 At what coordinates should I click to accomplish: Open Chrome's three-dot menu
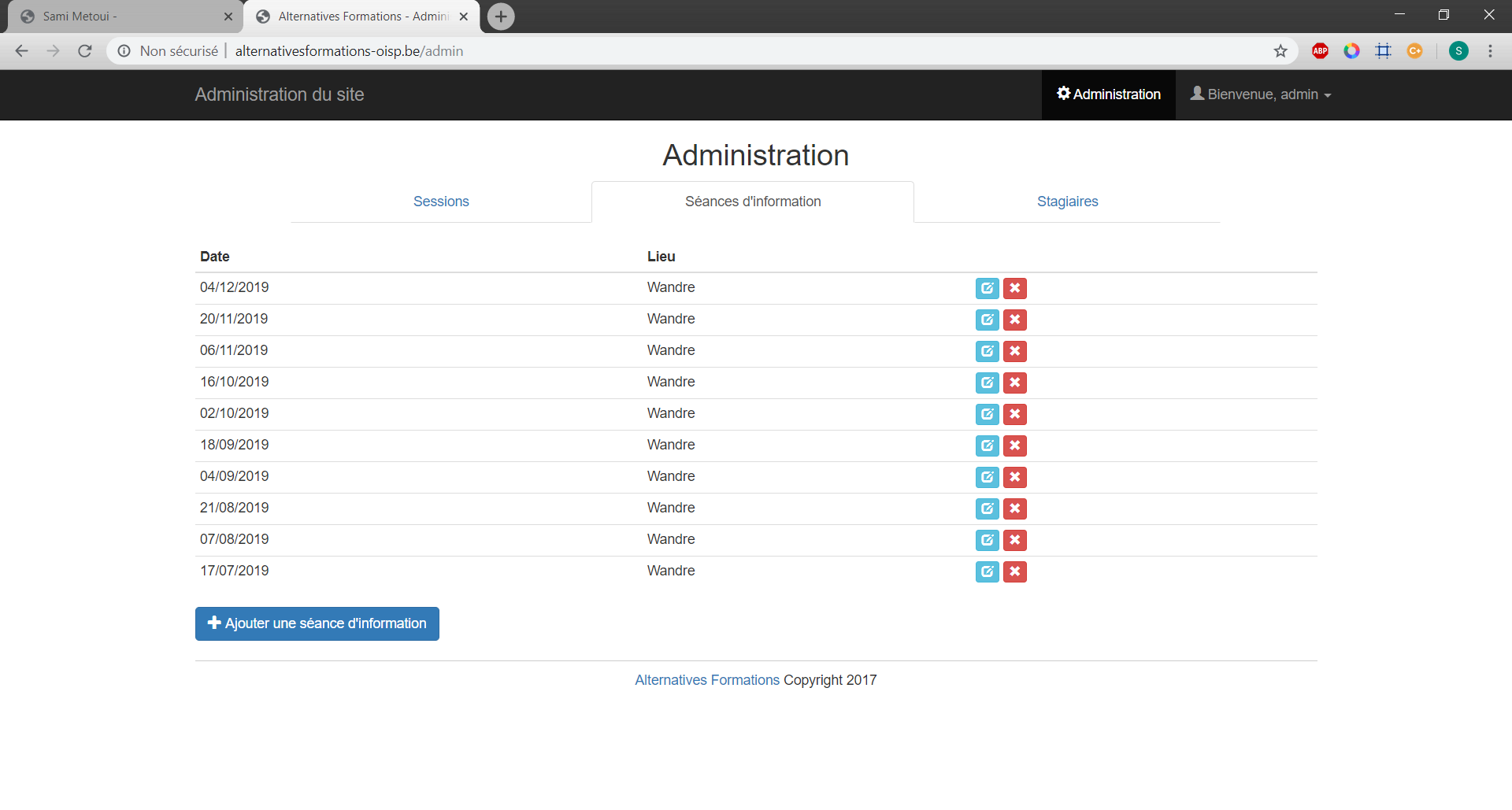(1490, 51)
